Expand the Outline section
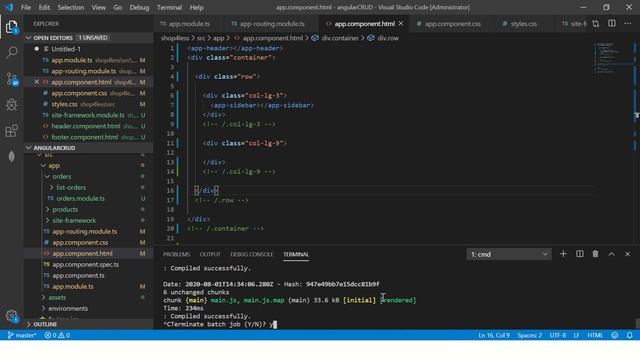The height and width of the screenshot is (360, 640). pyautogui.click(x=89, y=324)
